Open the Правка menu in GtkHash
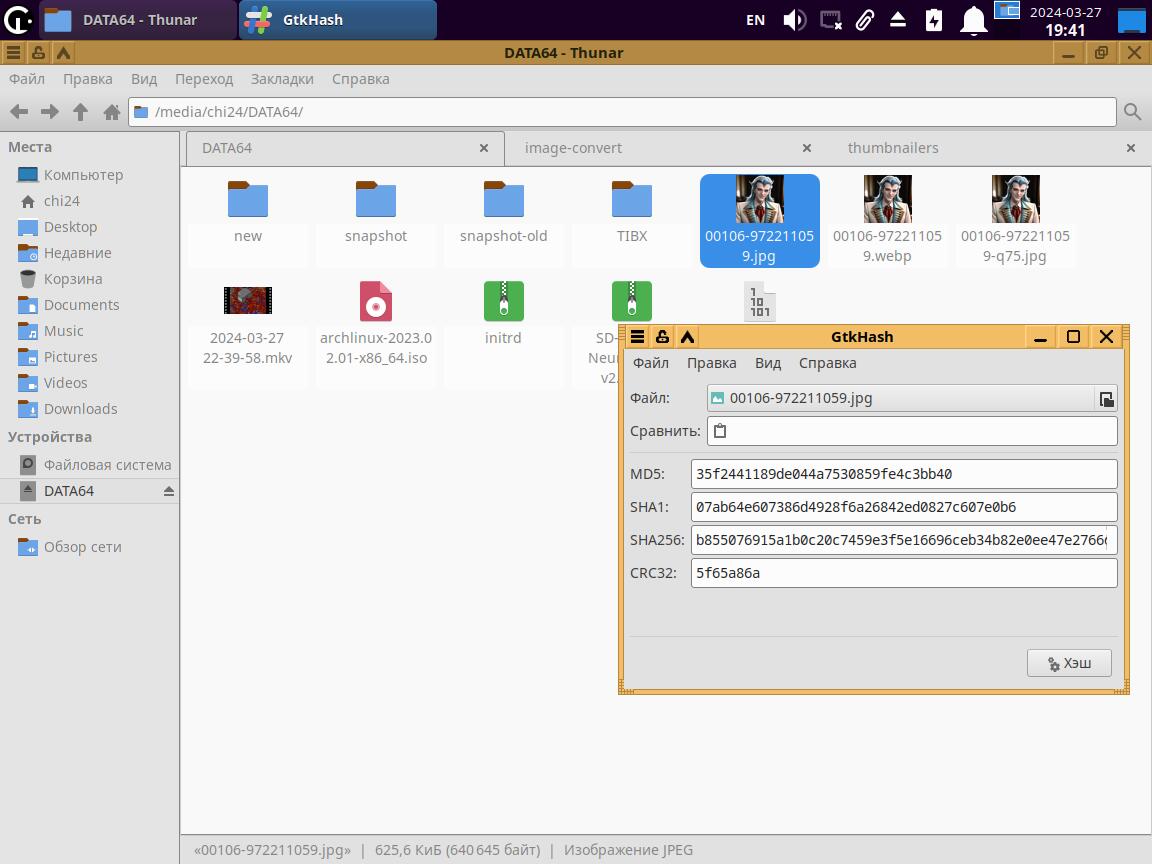Image resolution: width=1152 pixels, height=864 pixels. [711, 363]
